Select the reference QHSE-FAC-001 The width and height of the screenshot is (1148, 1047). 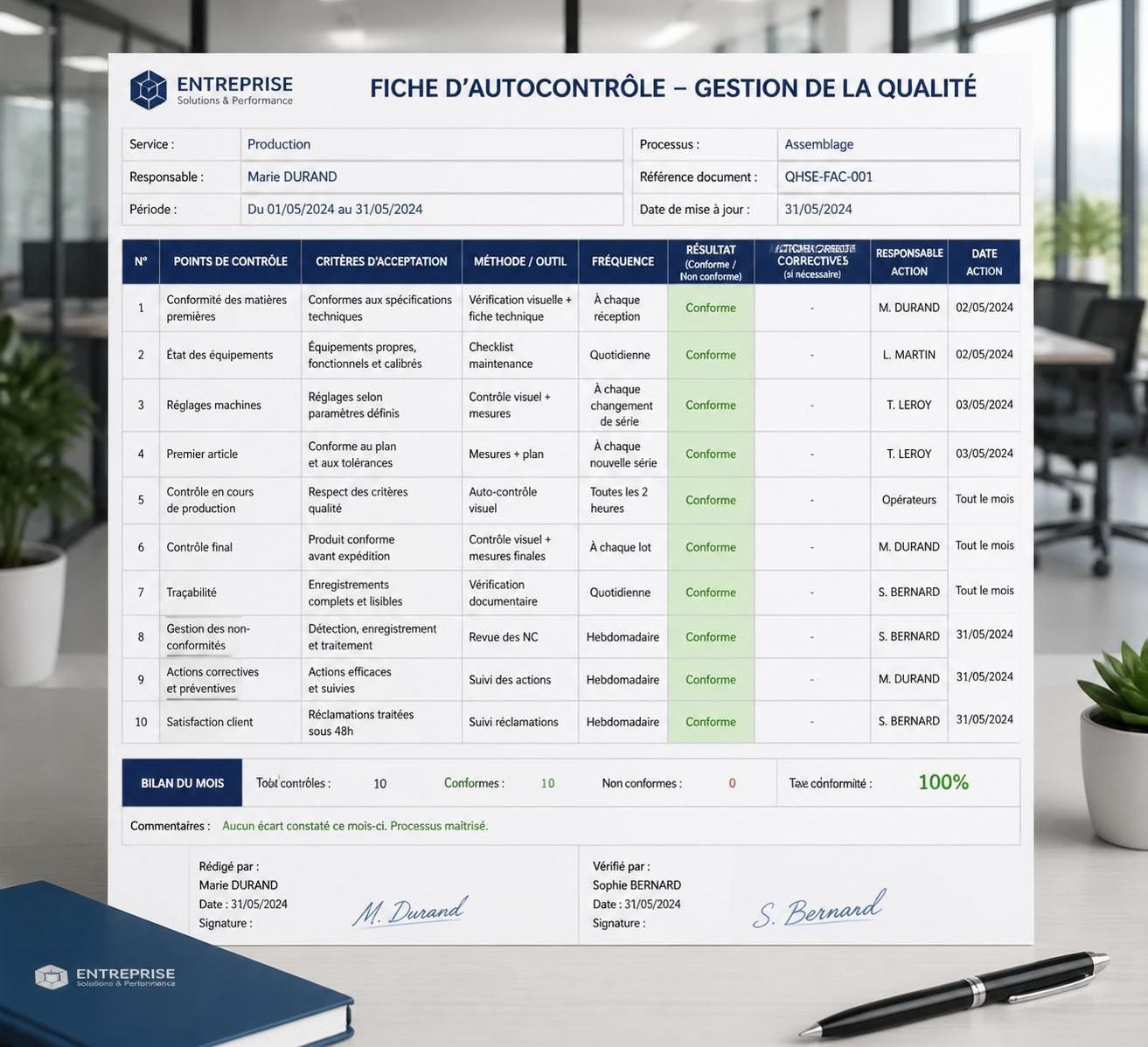tap(828, 177)
